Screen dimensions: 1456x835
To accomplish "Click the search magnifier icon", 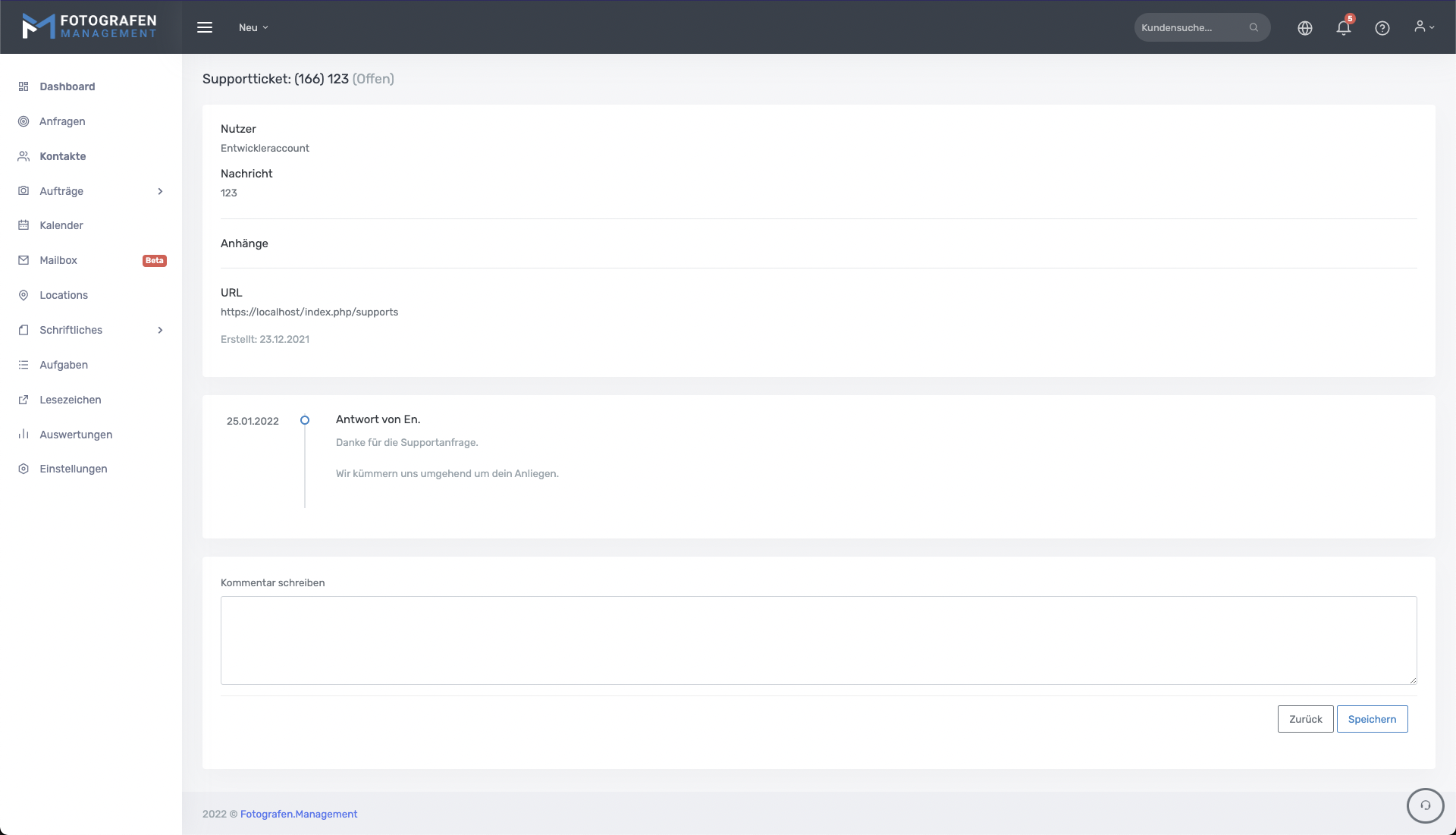I will pyautogui.click(x=1254, y=27).
